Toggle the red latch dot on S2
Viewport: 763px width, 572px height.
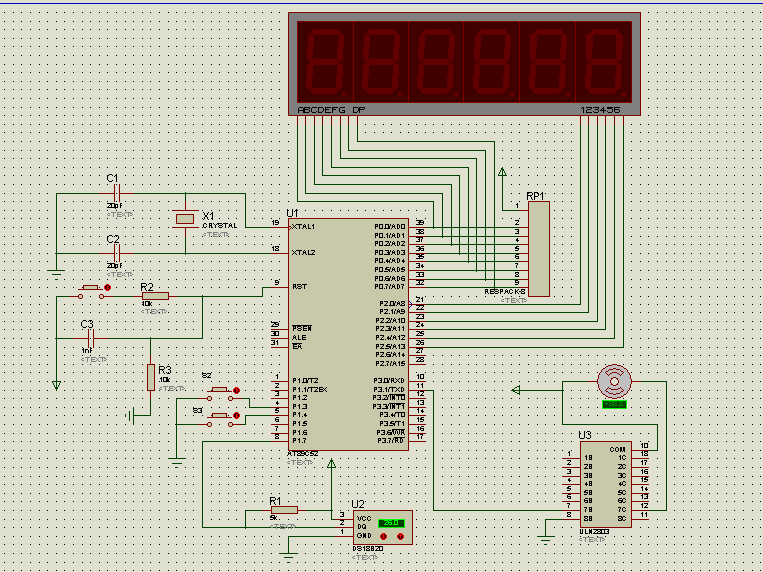[236, 390]
